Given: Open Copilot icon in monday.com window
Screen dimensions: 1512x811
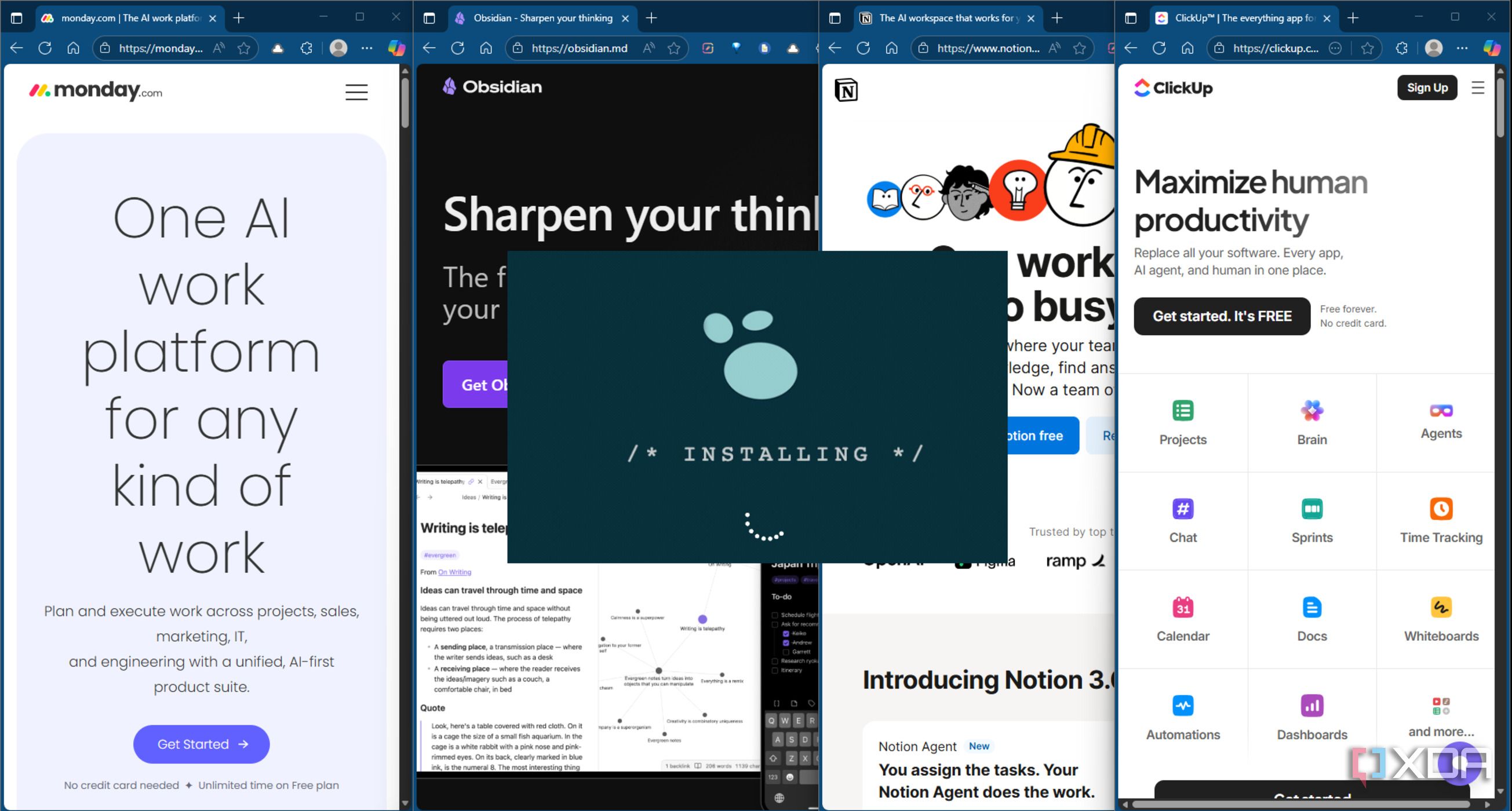Looking at the screenshot, I should (x=397, y=48).
